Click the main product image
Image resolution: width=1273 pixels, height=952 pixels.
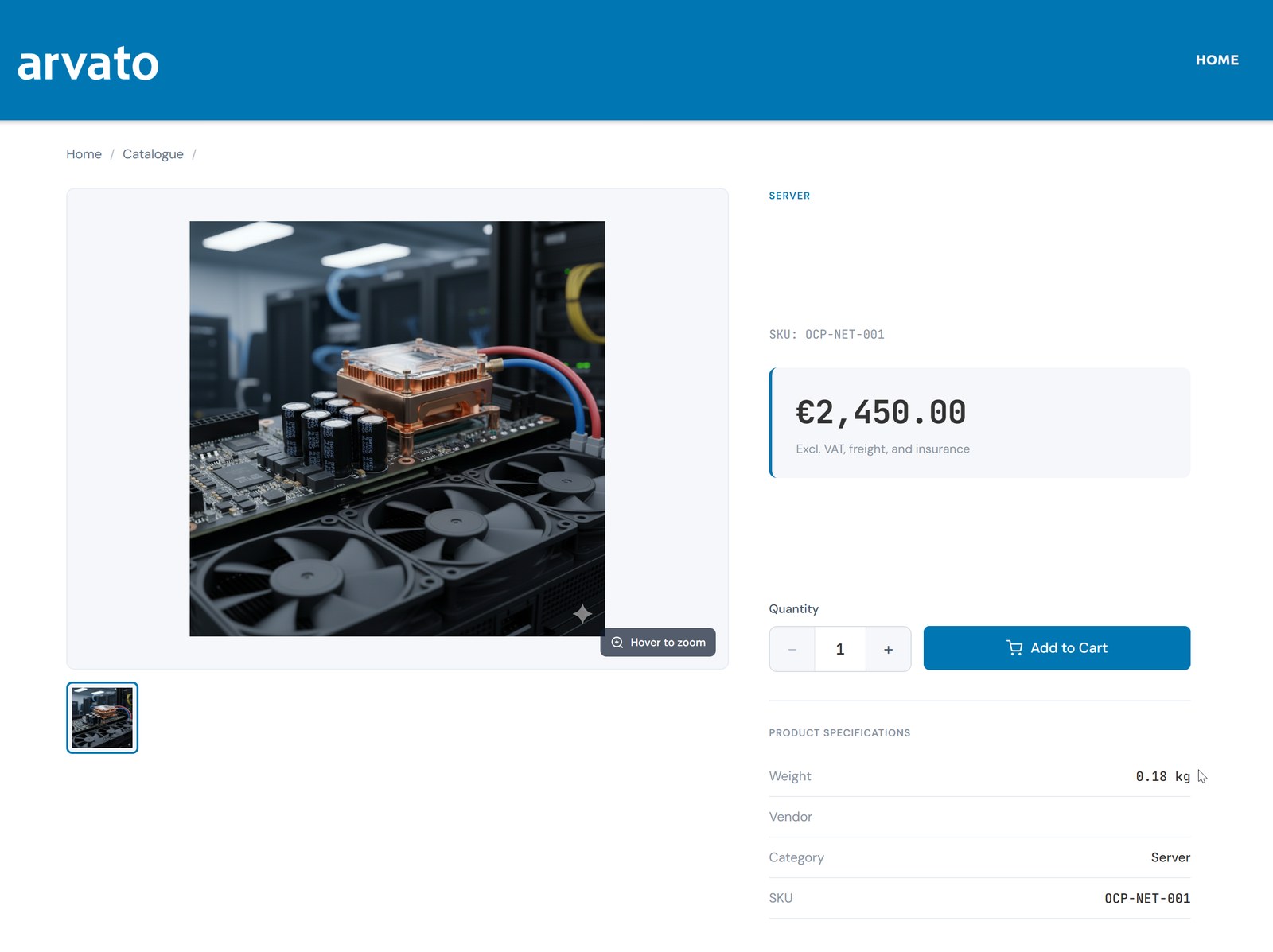[397, 429]
